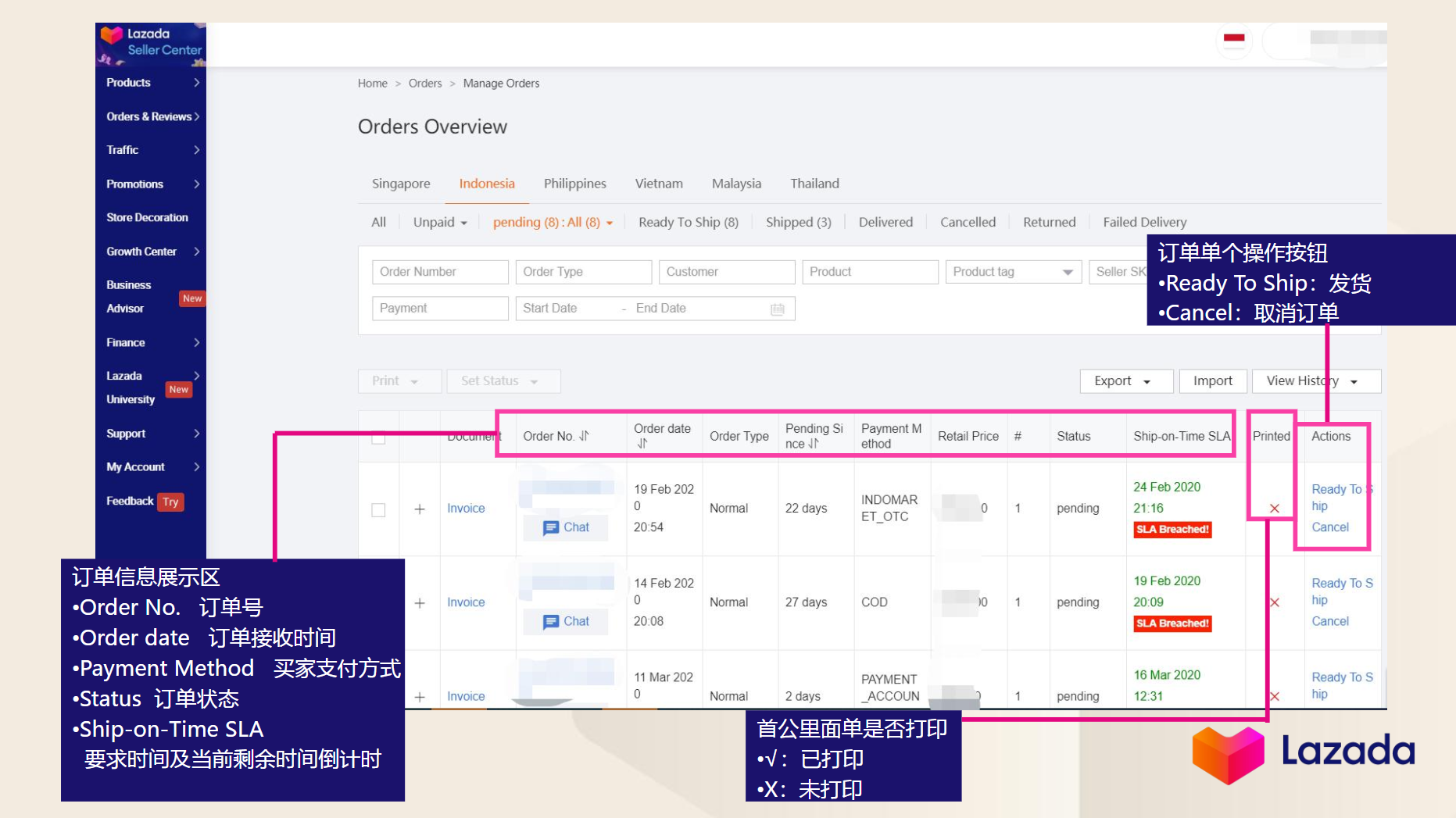Click Cancel for the 14 Feb order

(1330, 621)
